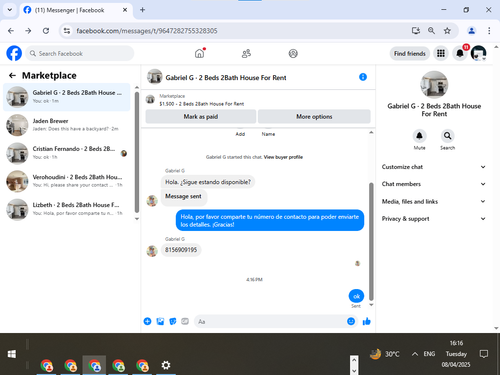This screenshot has width=500, height=375.
Task: Choose a GIF in the composer
Action: pos(185,321)
